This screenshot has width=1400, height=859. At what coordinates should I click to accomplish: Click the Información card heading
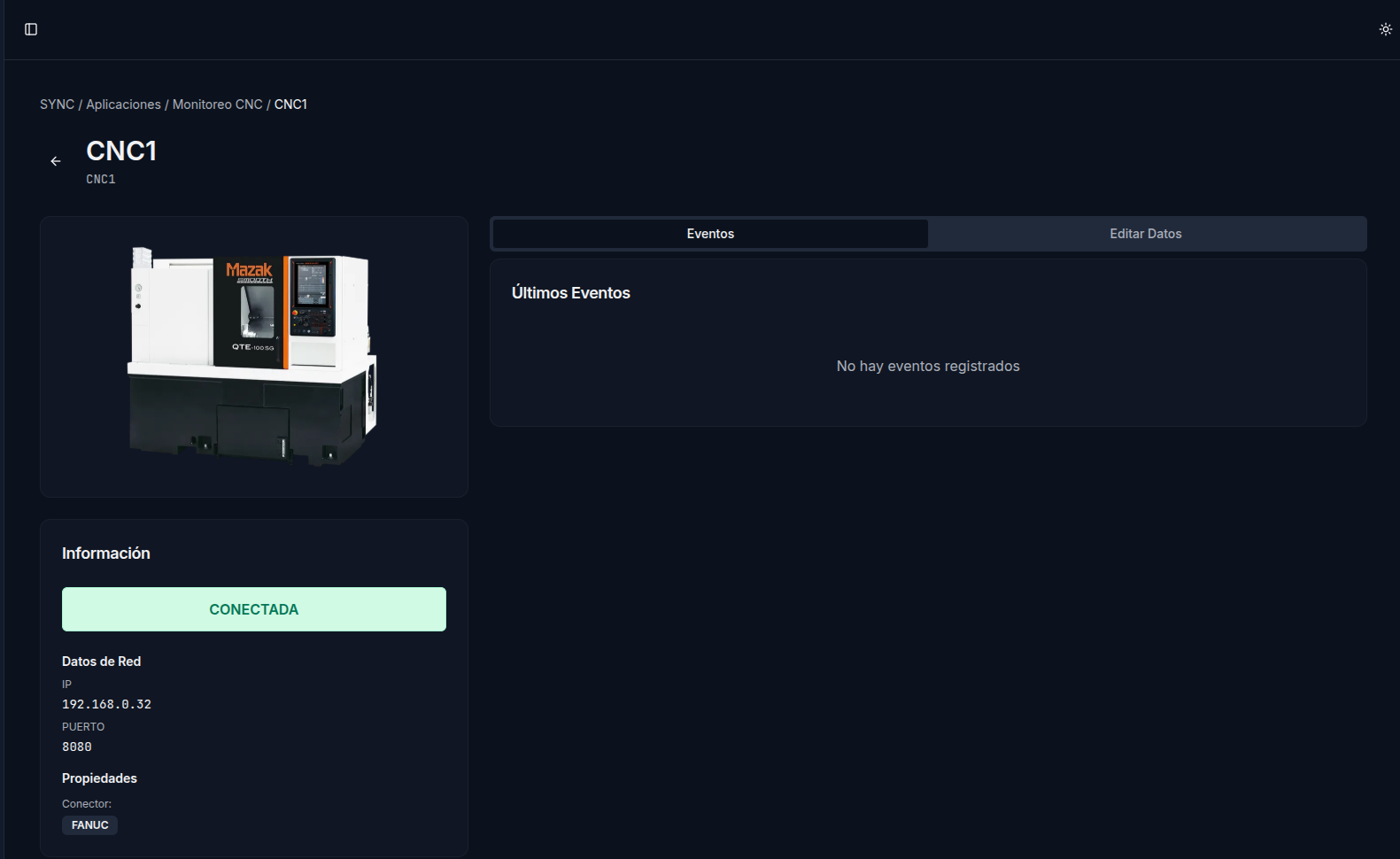tap(106, 553)
